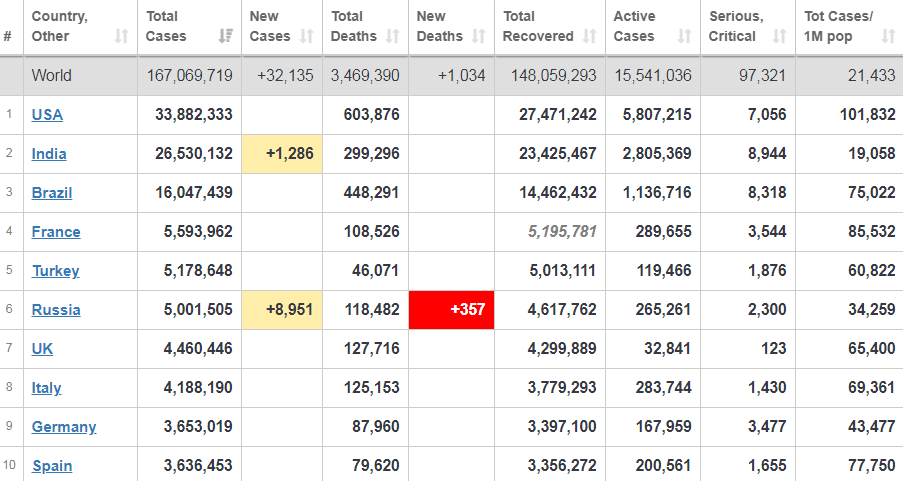The height and width of the screenshot is (481, 903).
Task: Select UK serious critical '123'
Action: (x=773, y=349)
